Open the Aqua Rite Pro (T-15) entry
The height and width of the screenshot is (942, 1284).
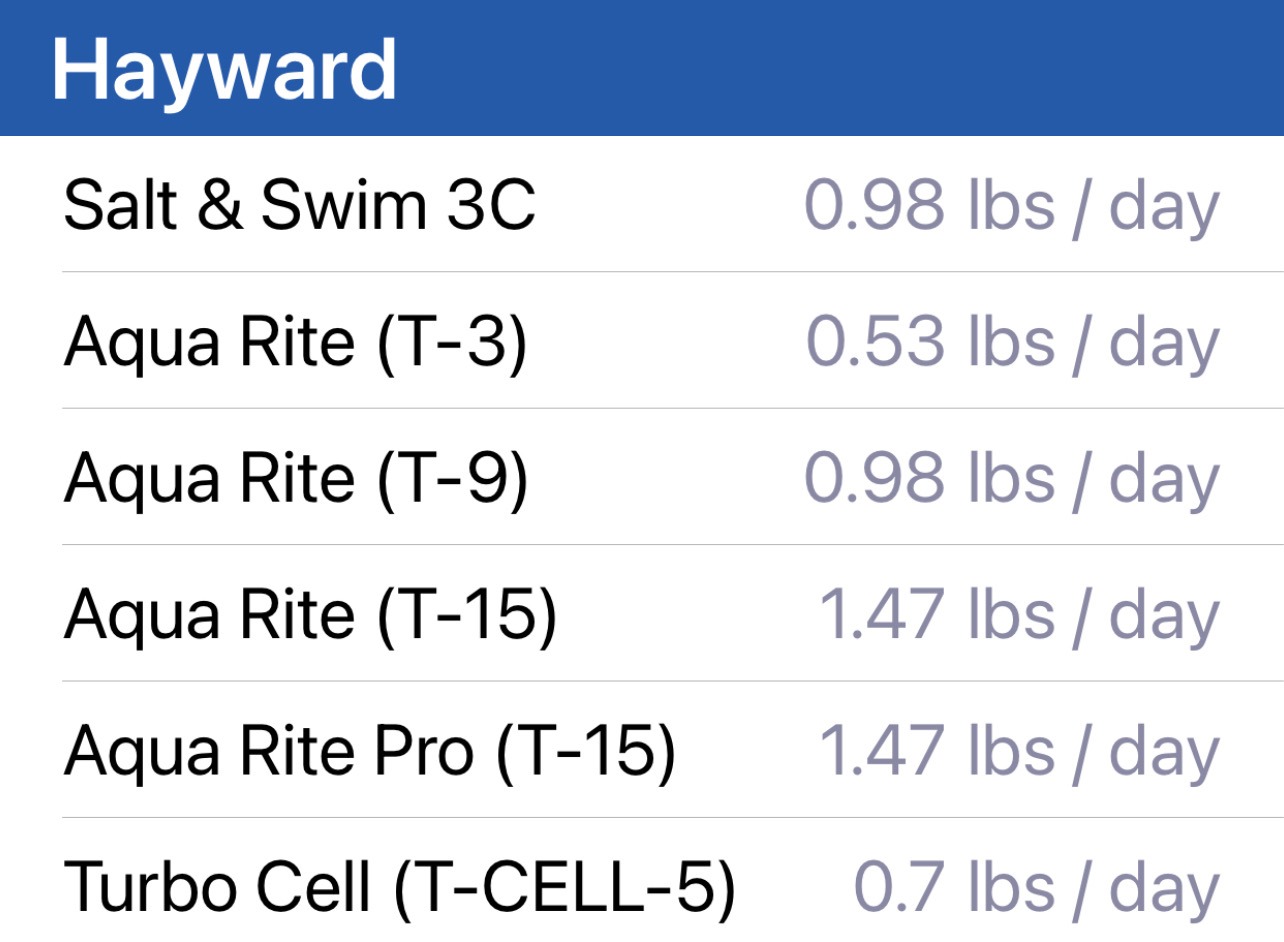[642, 750]
